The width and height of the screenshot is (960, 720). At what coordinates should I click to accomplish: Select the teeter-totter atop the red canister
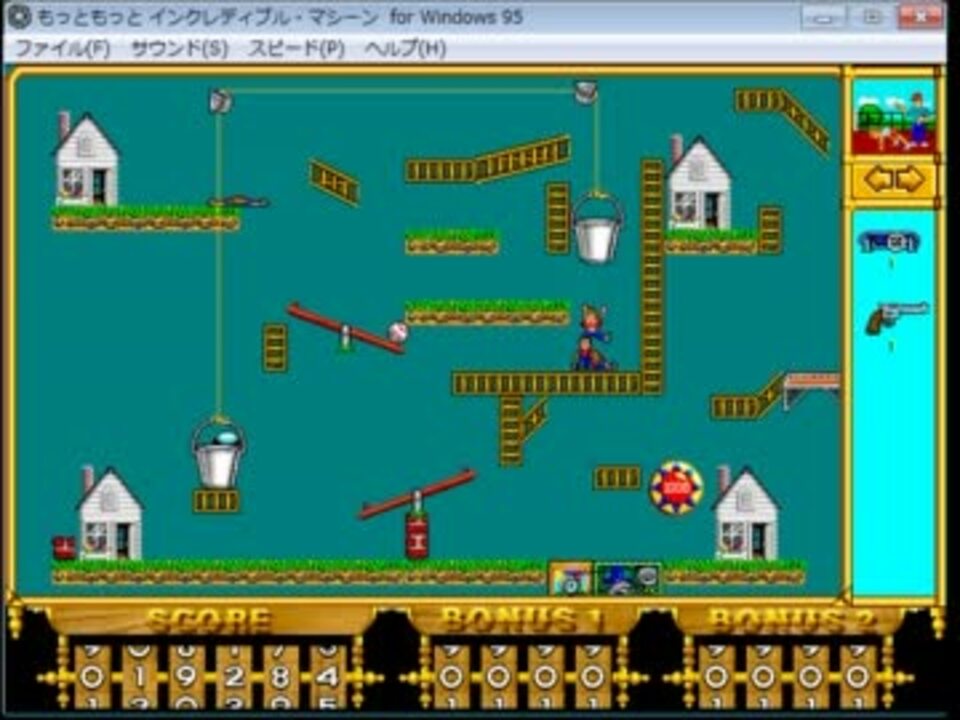pyautogui.click(x=418, y=494)
